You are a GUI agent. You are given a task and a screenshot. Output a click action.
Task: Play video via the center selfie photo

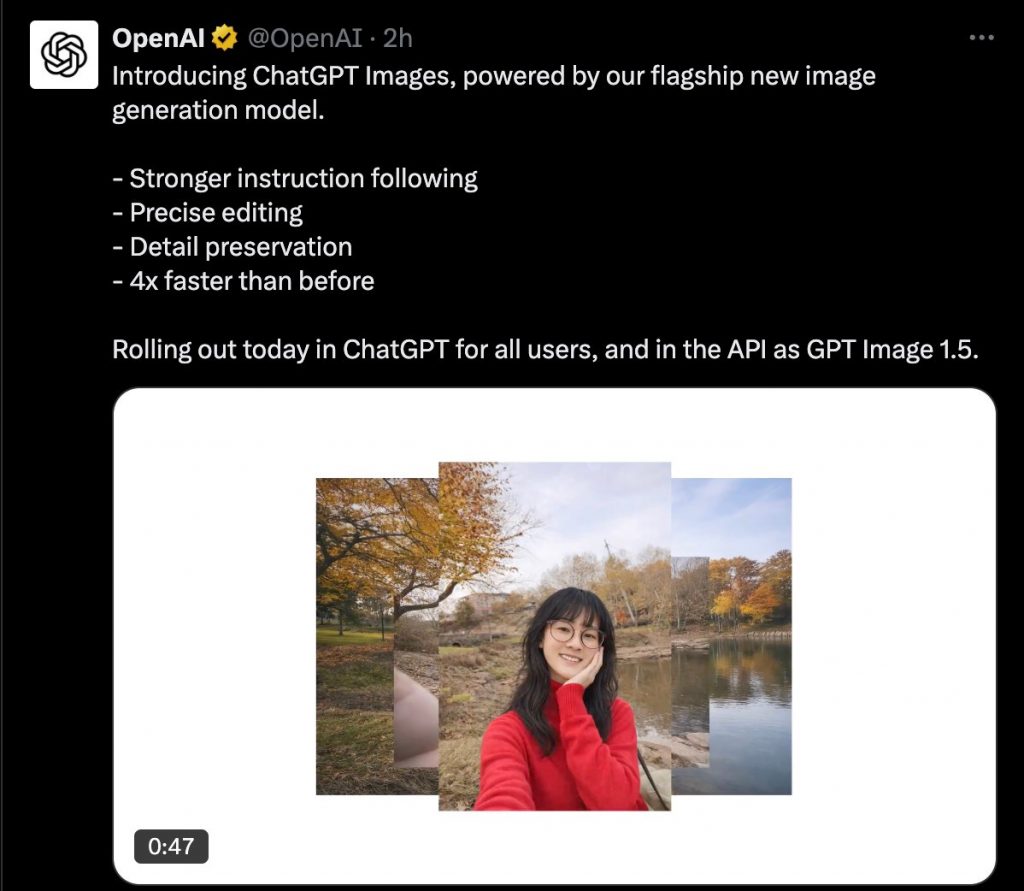(554, 636)
